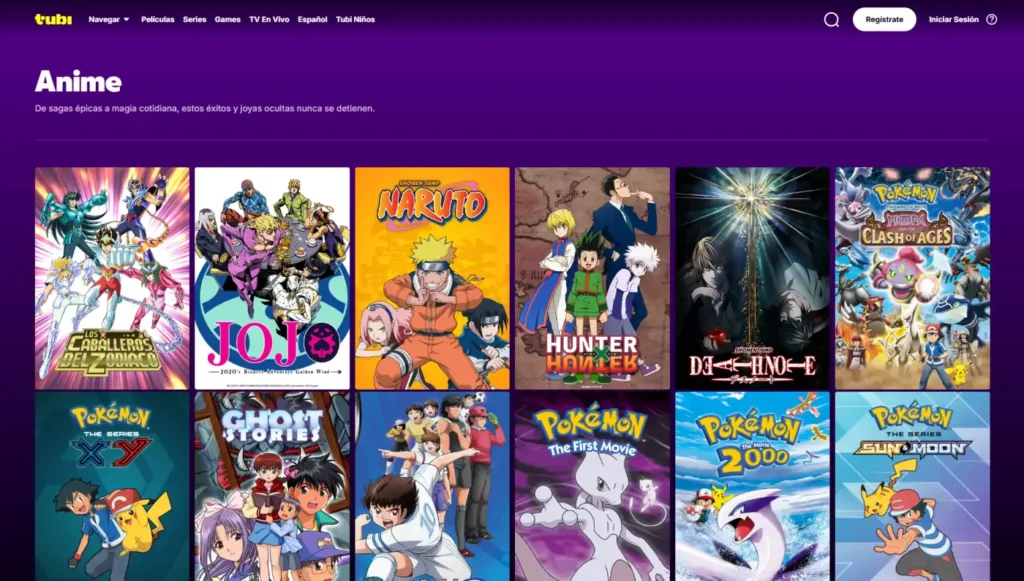Open Pokémon Hoopa Clash of Ages poster
The height and width of the screenshot is (581, 1024).
pyautogui.click(x=912, y=278)
